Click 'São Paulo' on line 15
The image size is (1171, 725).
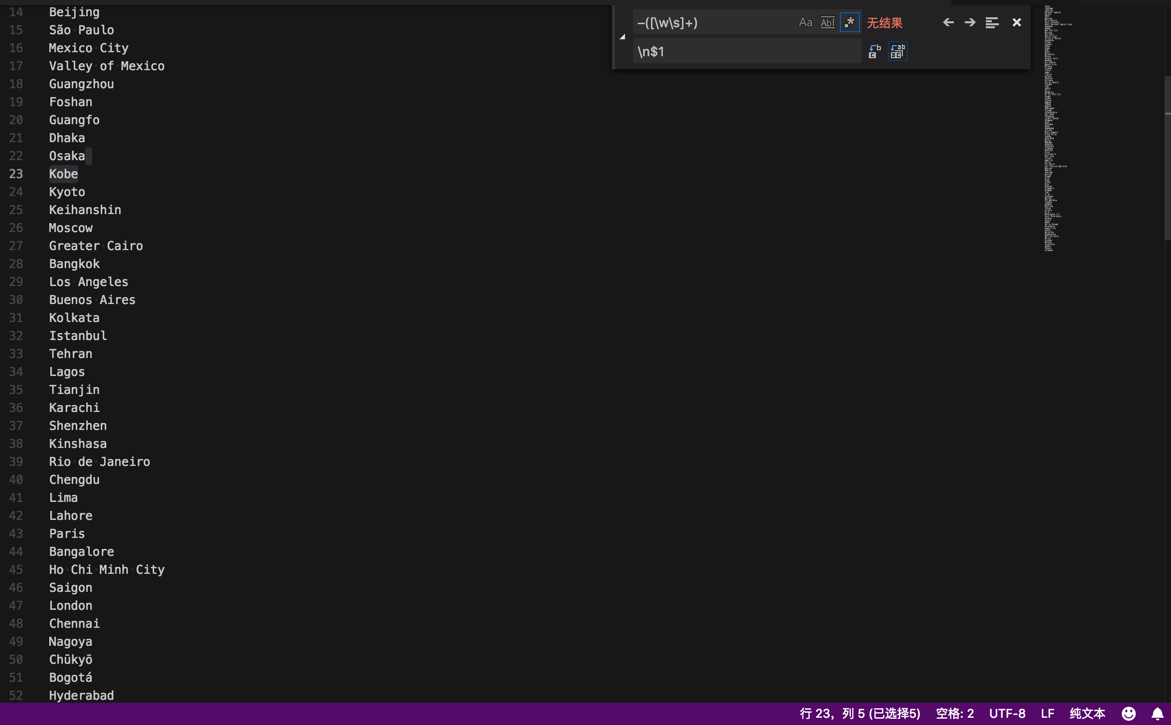[81, 30]
